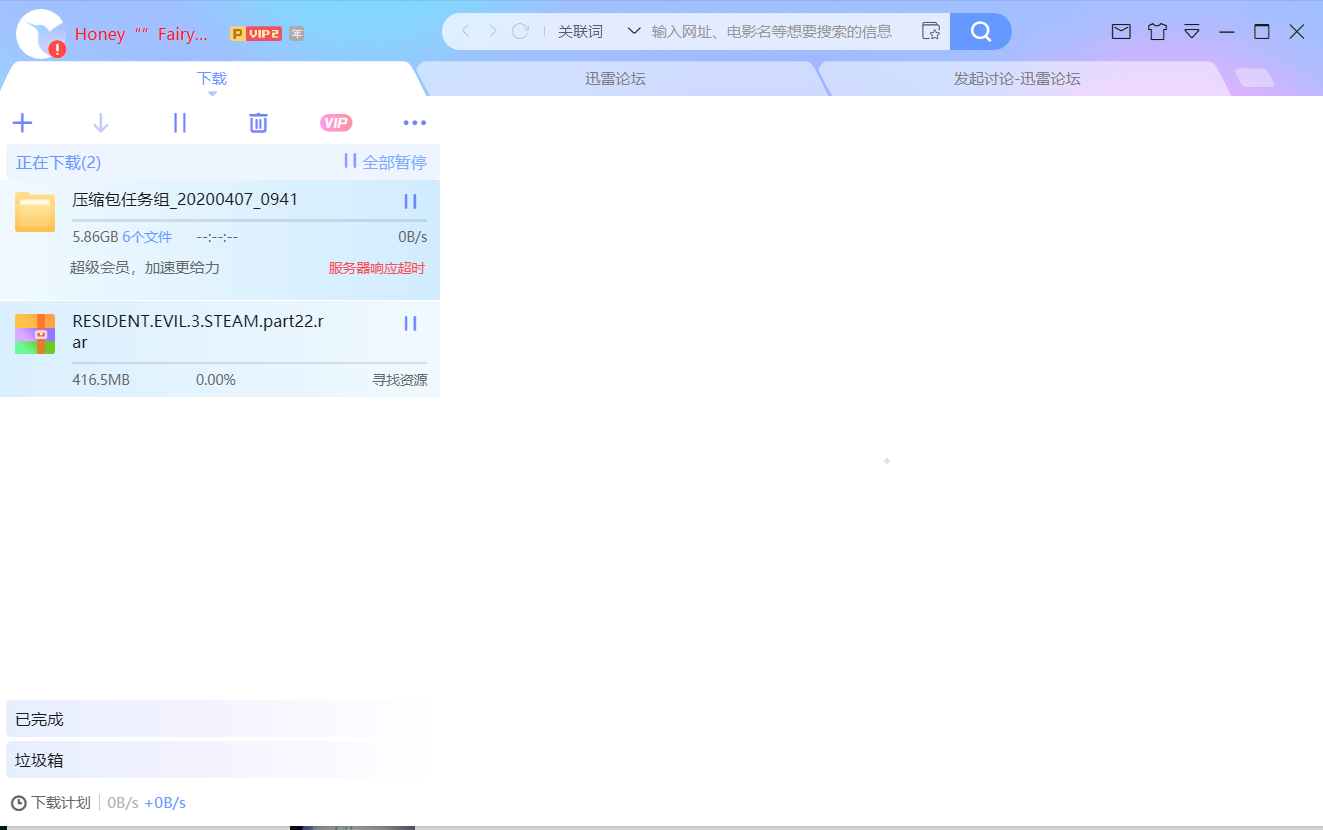Open the skin/theme icon near titlebar
This screenshot has width=1323, height=830.
pyautogui.click(x=1157, y=31)
